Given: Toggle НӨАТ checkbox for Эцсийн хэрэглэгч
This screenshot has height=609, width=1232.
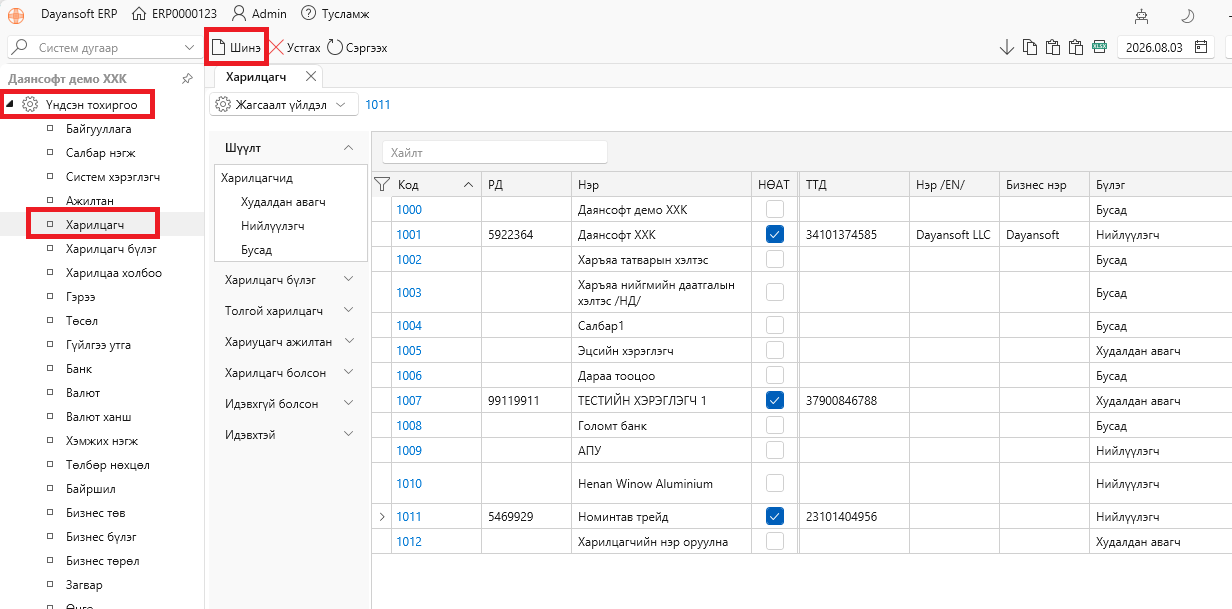Looking at the screenshot, I should click(774, 351).
